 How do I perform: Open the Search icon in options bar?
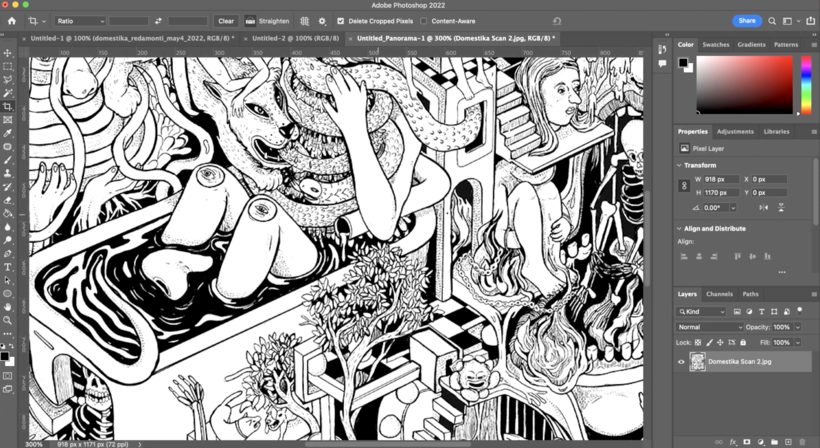point(772,21)
